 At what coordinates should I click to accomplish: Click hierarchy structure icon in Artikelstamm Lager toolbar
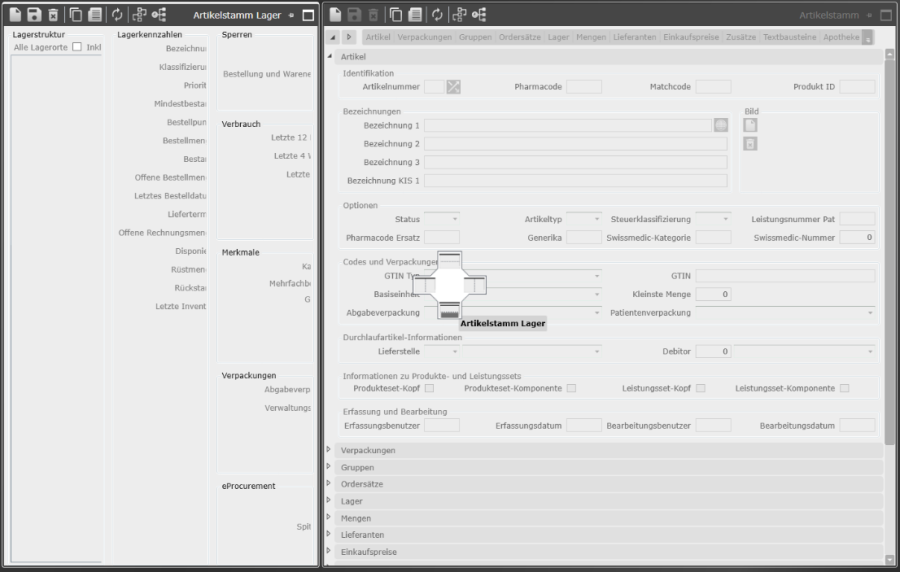click(x=139, y=15)
